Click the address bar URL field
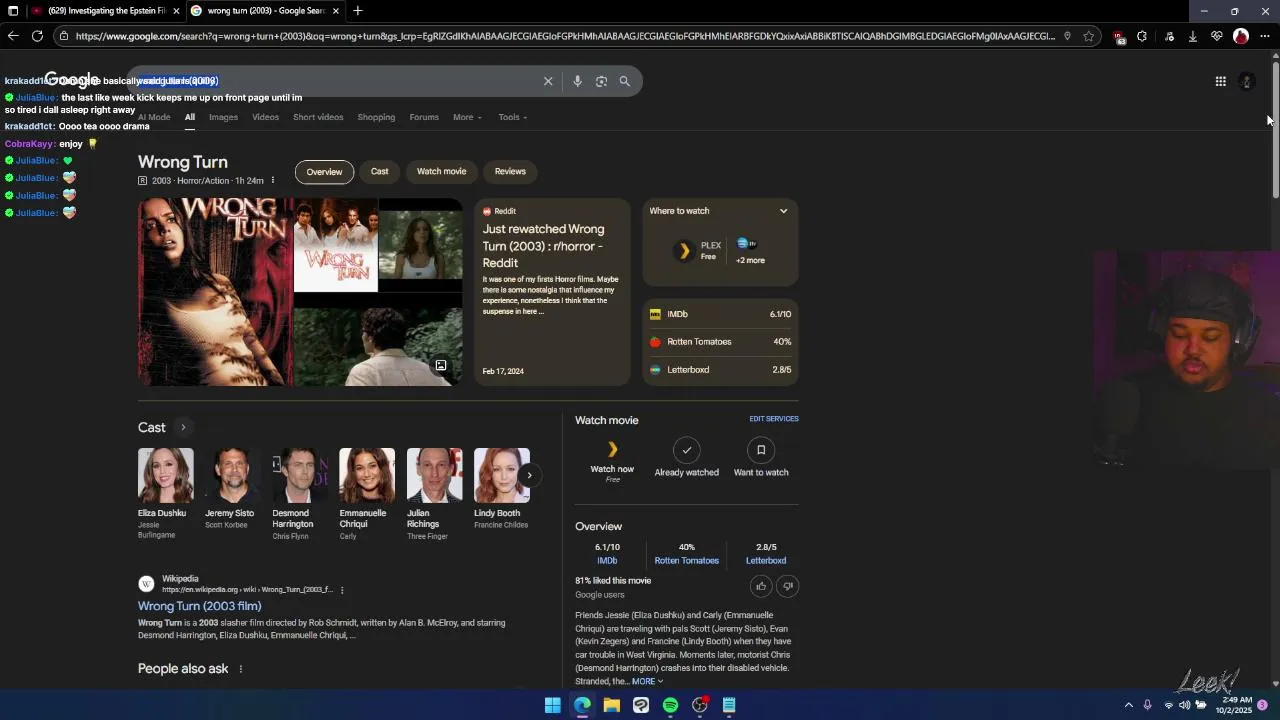Screen dimensions: 1280x720 click(x=565, y=36)
